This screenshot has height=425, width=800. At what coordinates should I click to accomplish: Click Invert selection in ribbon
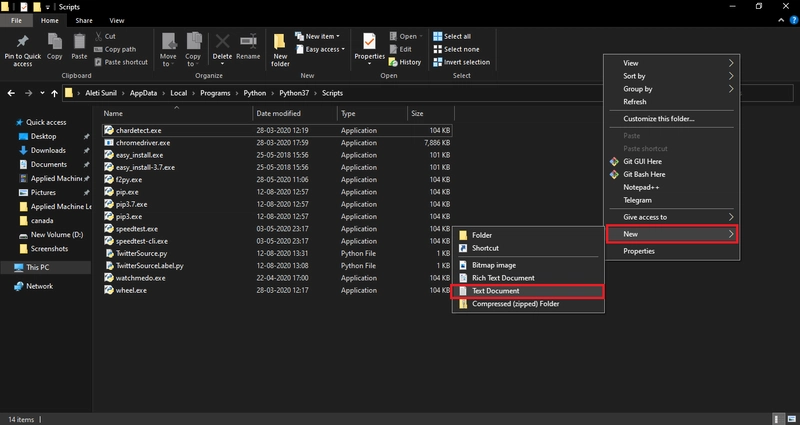tap(461, 62)
